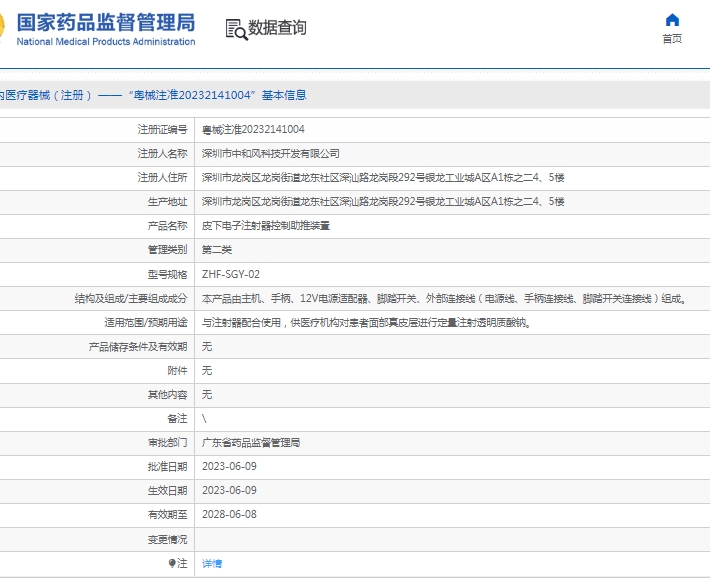The image size is (710, 585).
Task: Click expiry date value 2028-06-08
Action: (229, 514)
